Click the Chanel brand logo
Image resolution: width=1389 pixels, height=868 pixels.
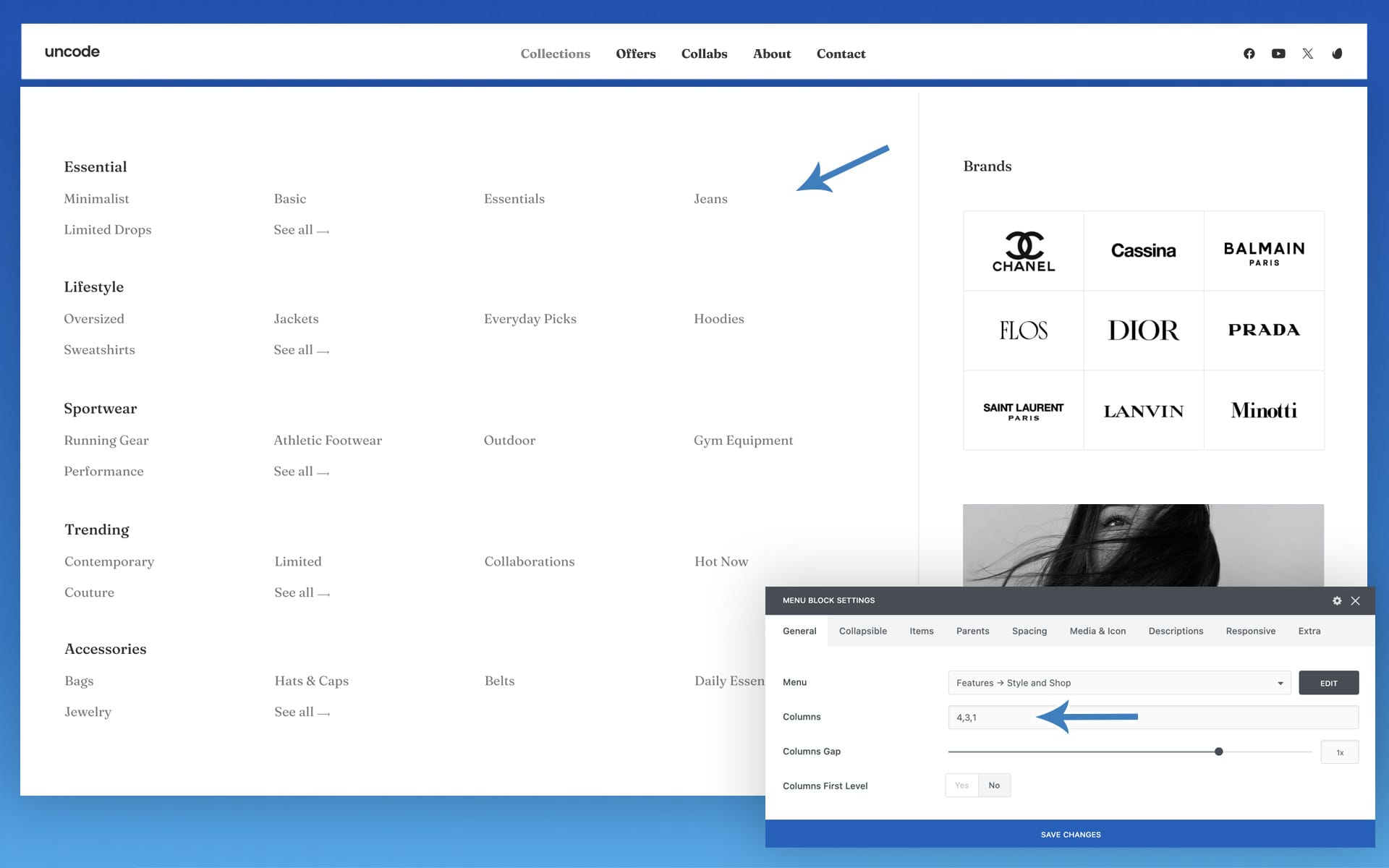click(1023, 251)
